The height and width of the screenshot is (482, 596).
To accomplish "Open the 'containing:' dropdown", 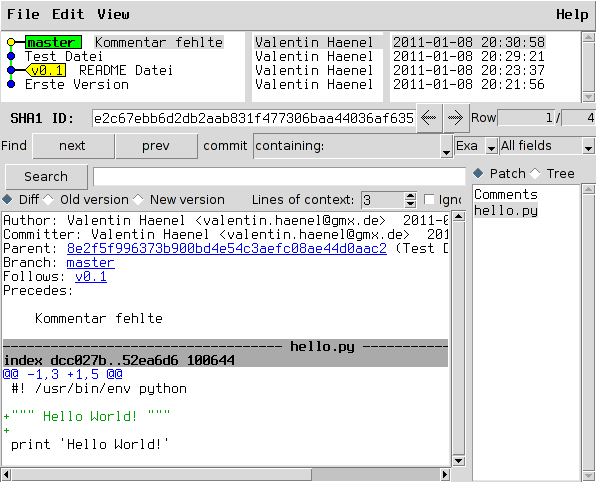I will coord(446,152).
